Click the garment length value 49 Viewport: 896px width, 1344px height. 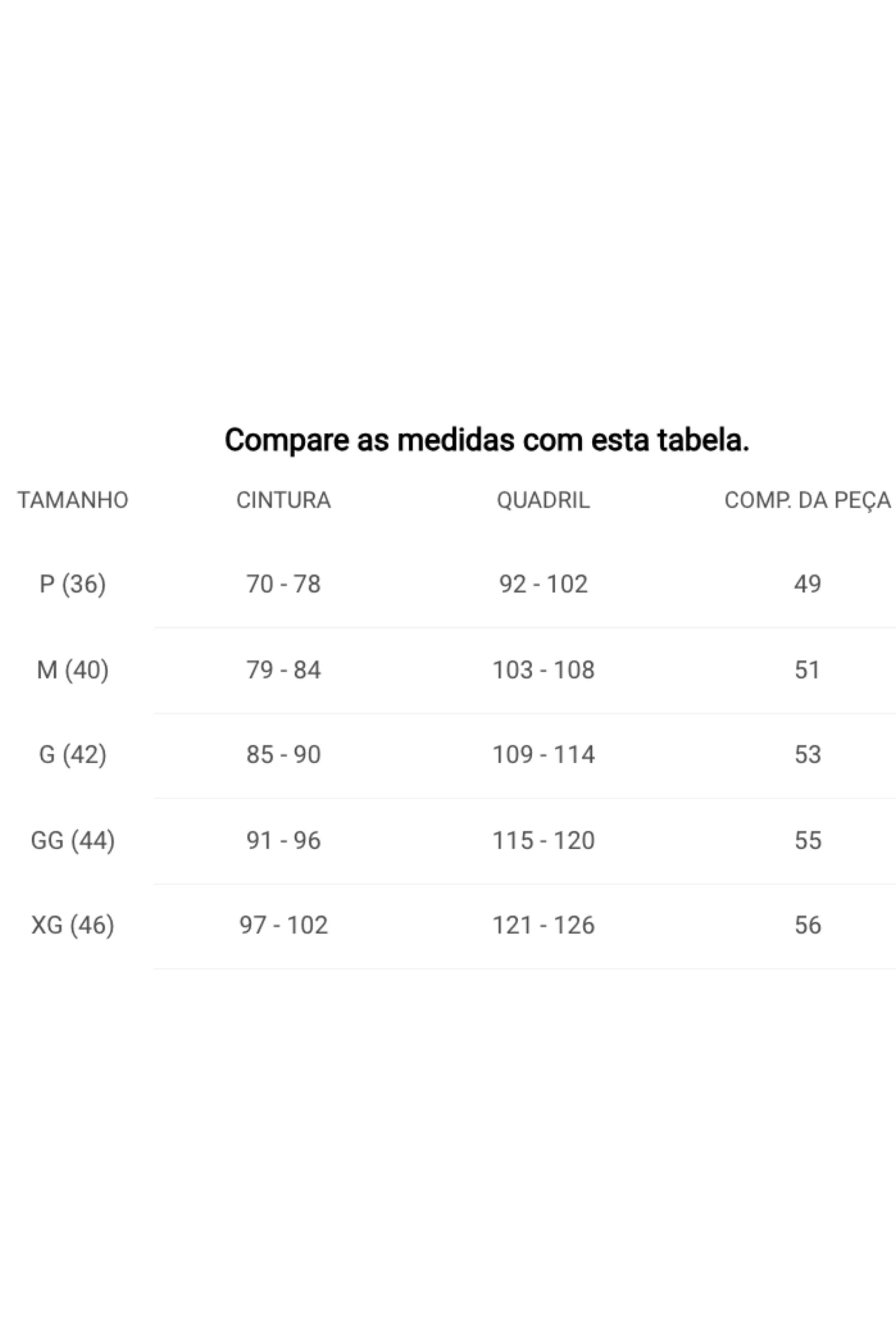[x=807, y=584]
